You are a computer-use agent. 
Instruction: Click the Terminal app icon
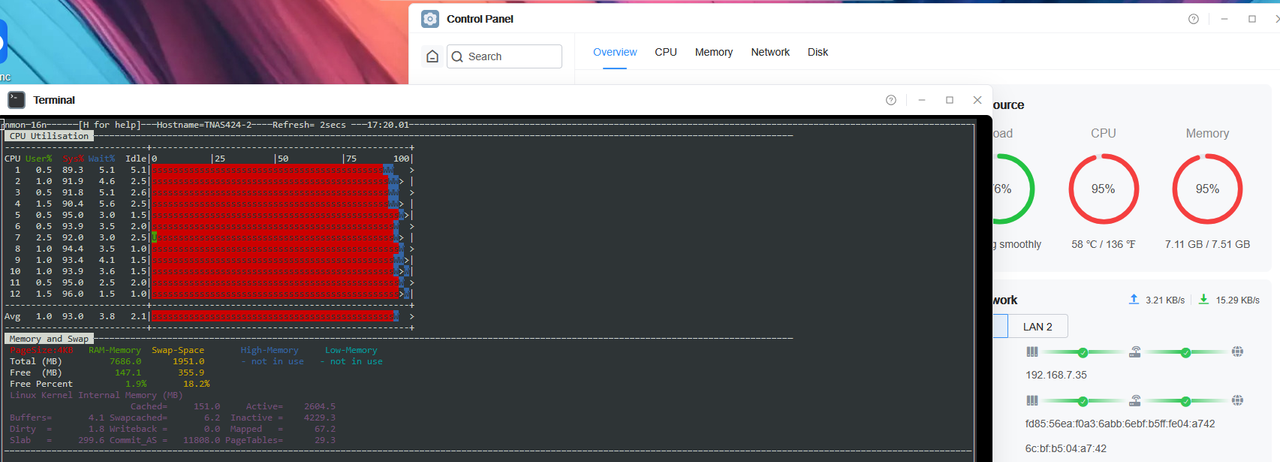pos(17,100)
